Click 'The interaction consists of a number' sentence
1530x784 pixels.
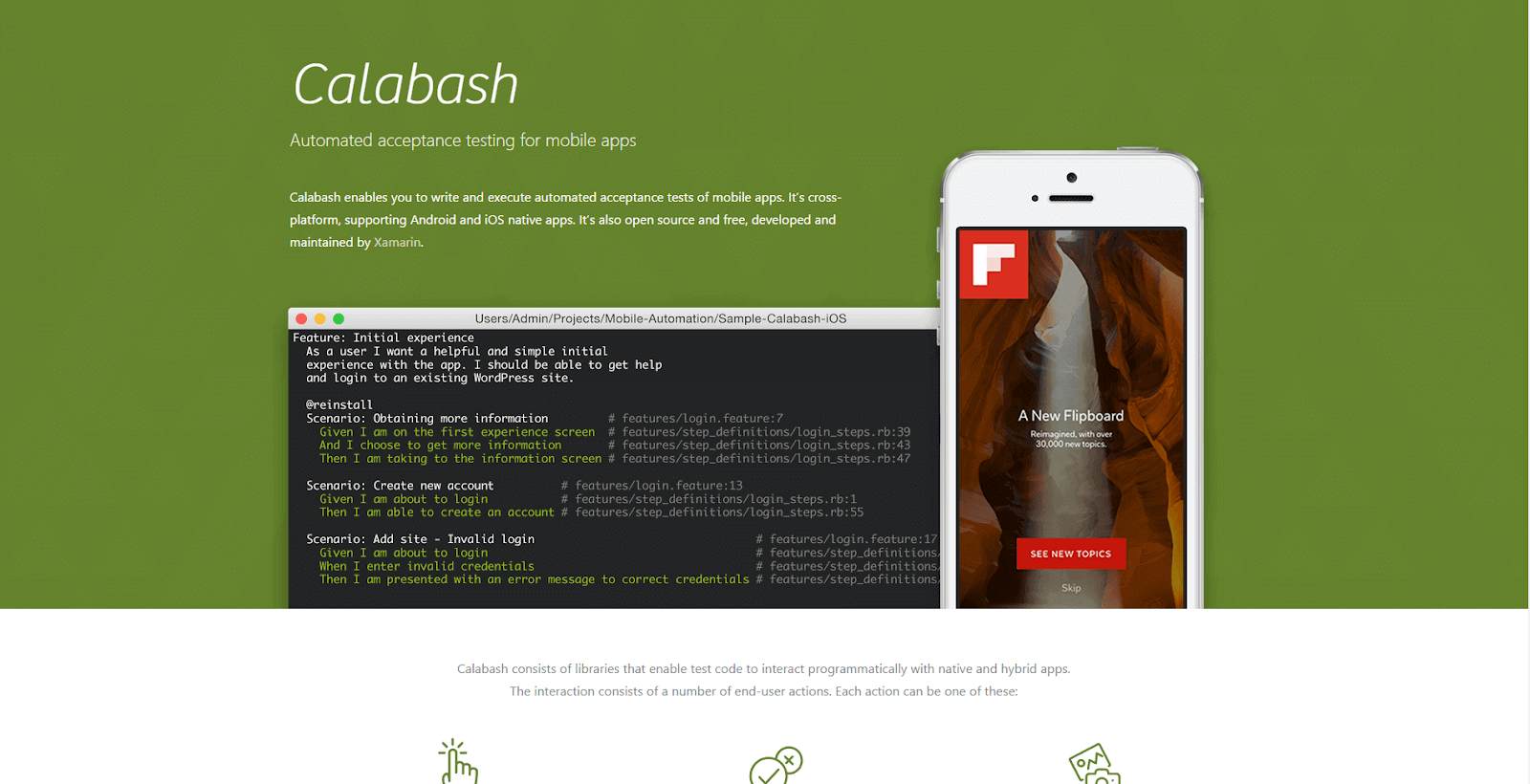pos(763,691)
